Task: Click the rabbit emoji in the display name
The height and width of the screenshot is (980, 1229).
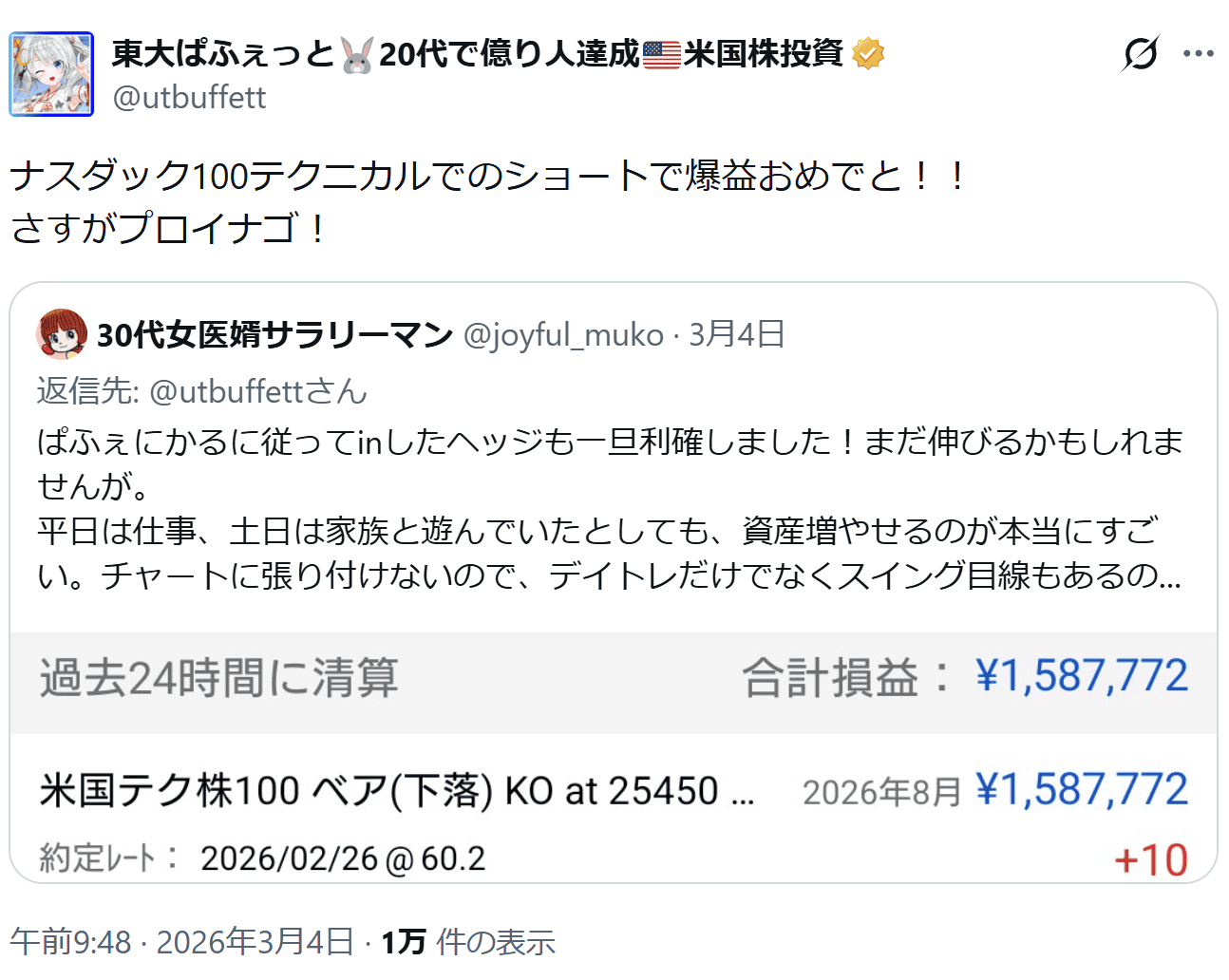Action: (357, 55)
